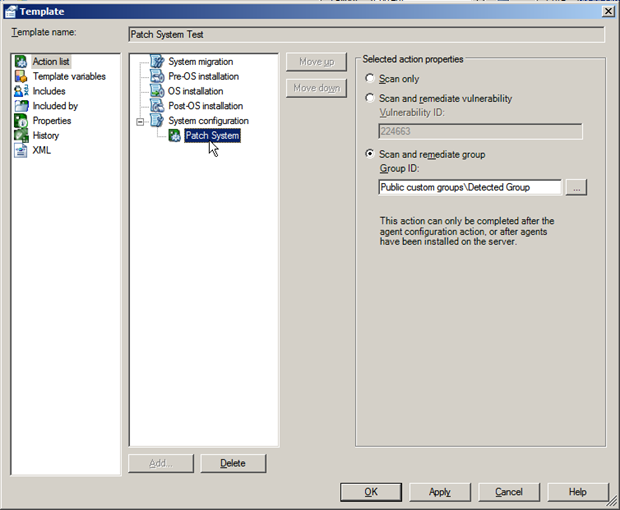Select the Scan only radio option
The height and width of the screenshot is (510, 620).
pyautogui.click(x=370, y=78)
